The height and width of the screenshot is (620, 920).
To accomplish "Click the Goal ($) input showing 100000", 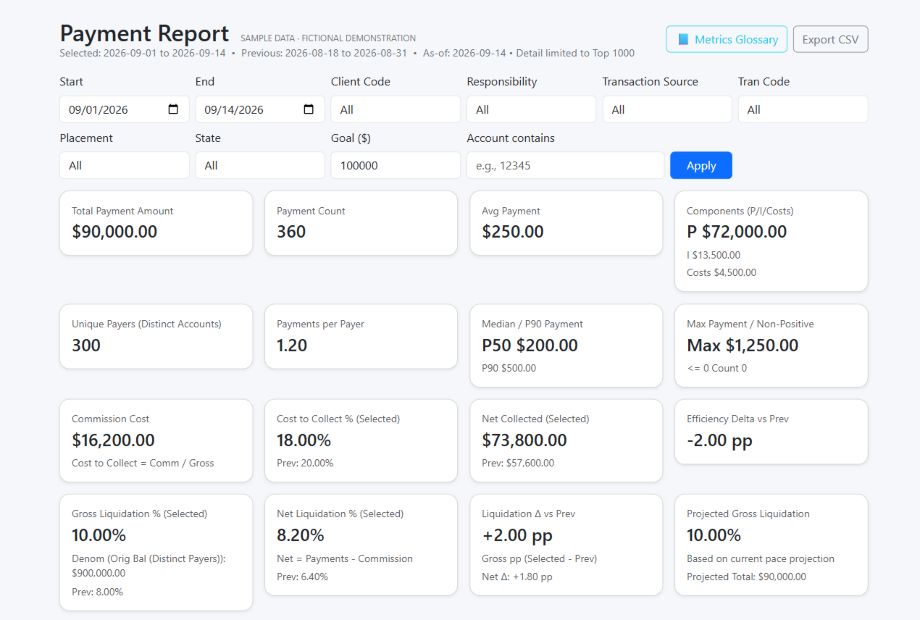I will click(x=395, y=165).
